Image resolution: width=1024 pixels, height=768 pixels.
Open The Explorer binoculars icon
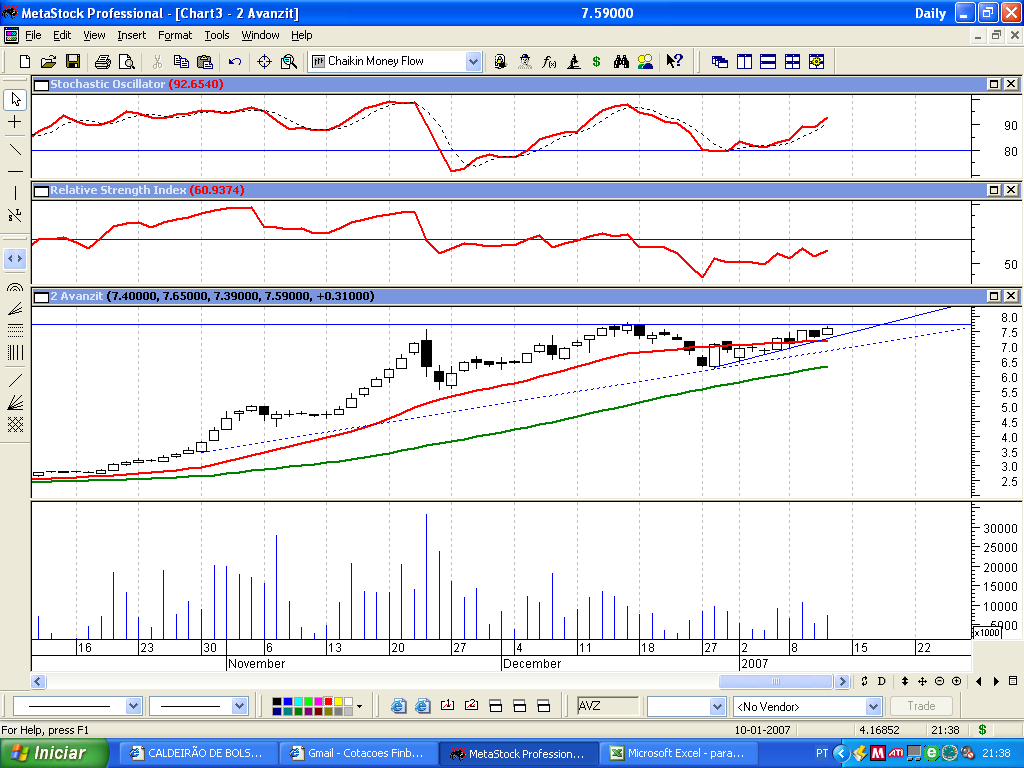pyautogui.click(x=621, y=62)
